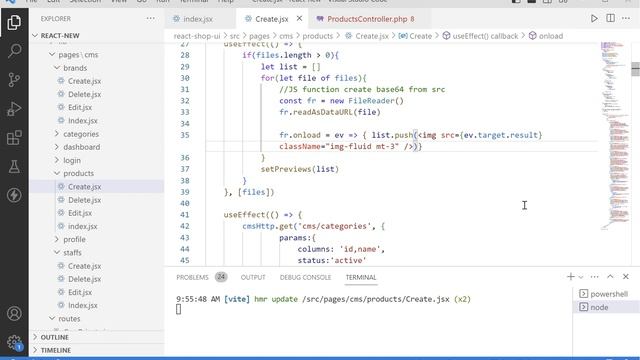Image resolution: width=640 pixels, height=360 pixels.
Task: Click the react-shop-ui breadcrumb
Action: 197,36
